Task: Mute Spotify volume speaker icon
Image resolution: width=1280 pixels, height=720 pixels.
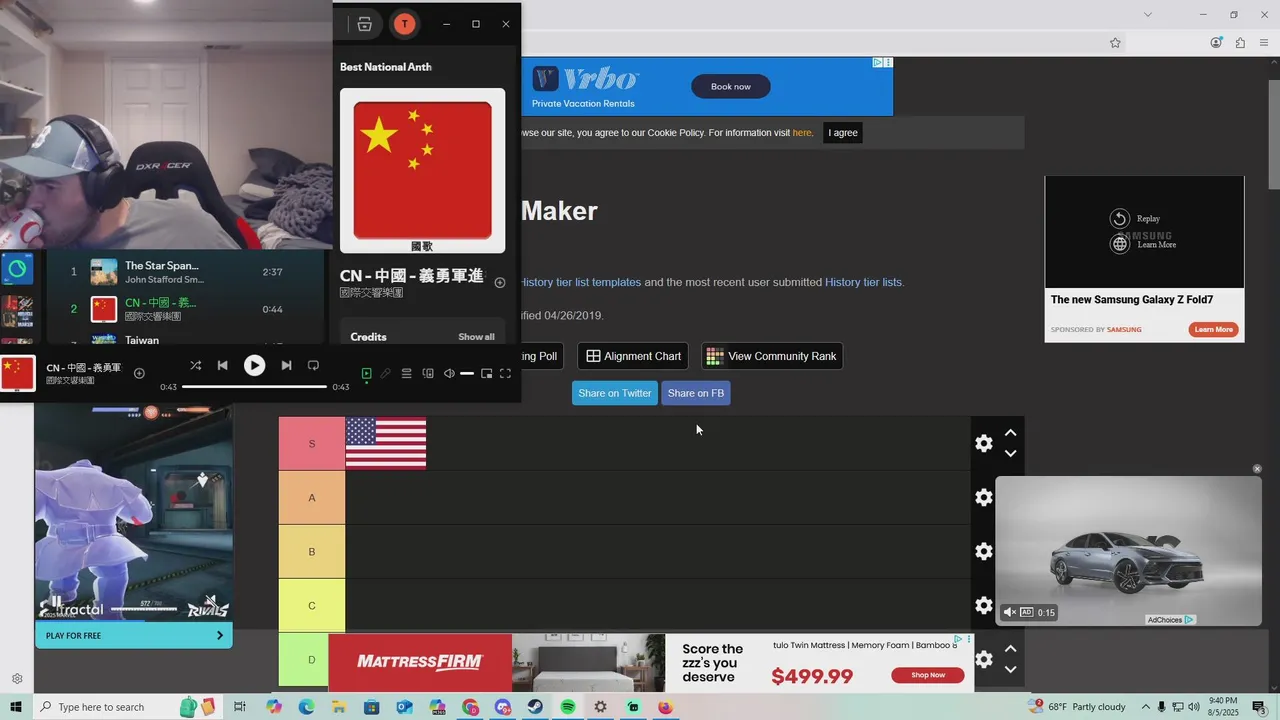Action: pos(449,373)
